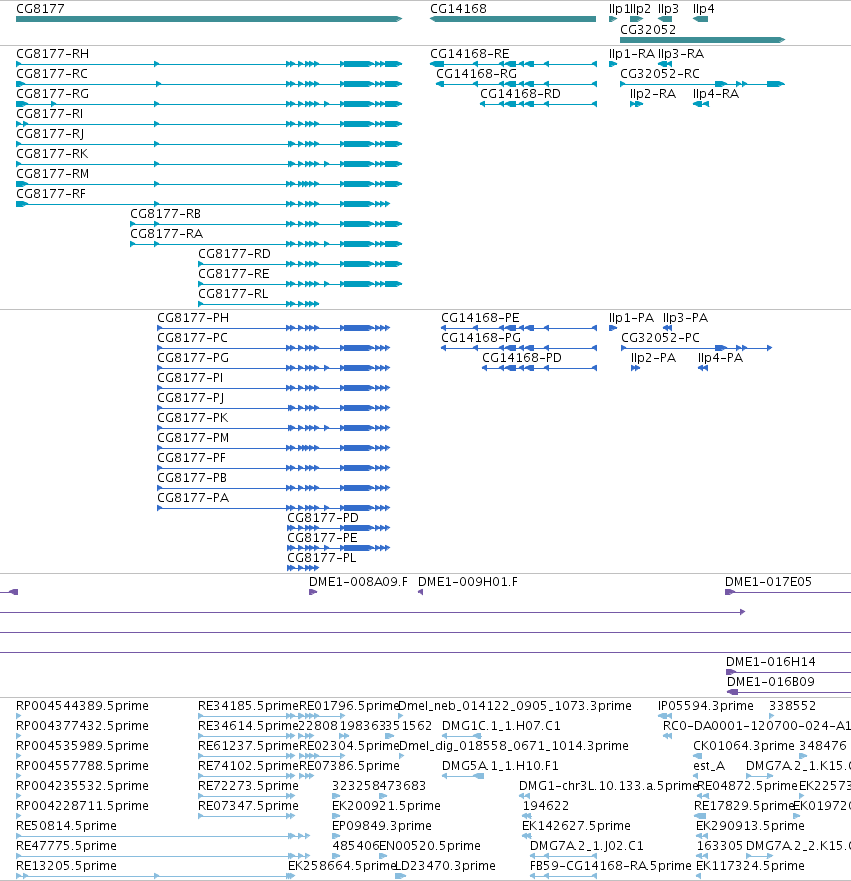The width and height of the screenshot is (851, 881).
Task: Click the teal CG32052 gene bar
Action: coord(702,40)
